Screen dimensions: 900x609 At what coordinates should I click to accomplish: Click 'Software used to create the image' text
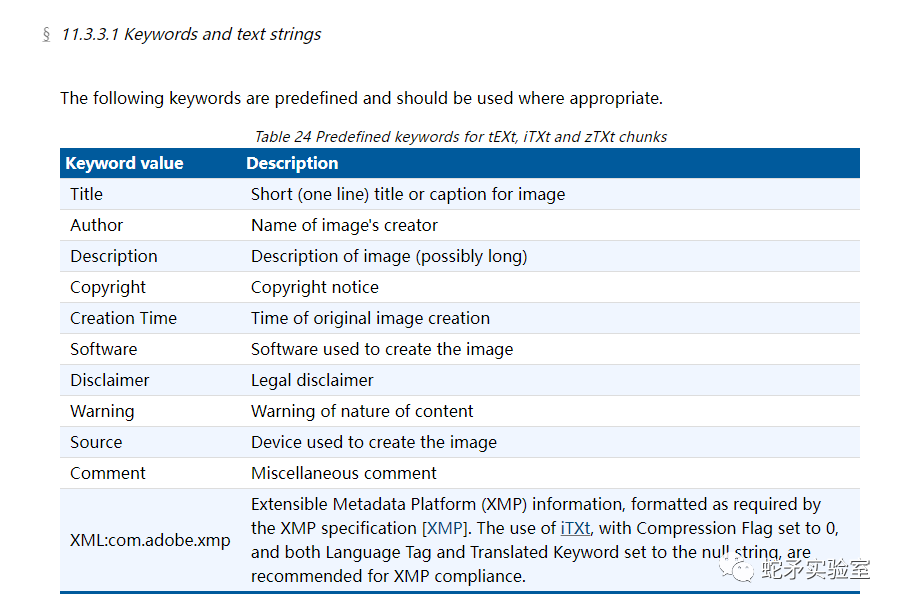tap(382, 349)
